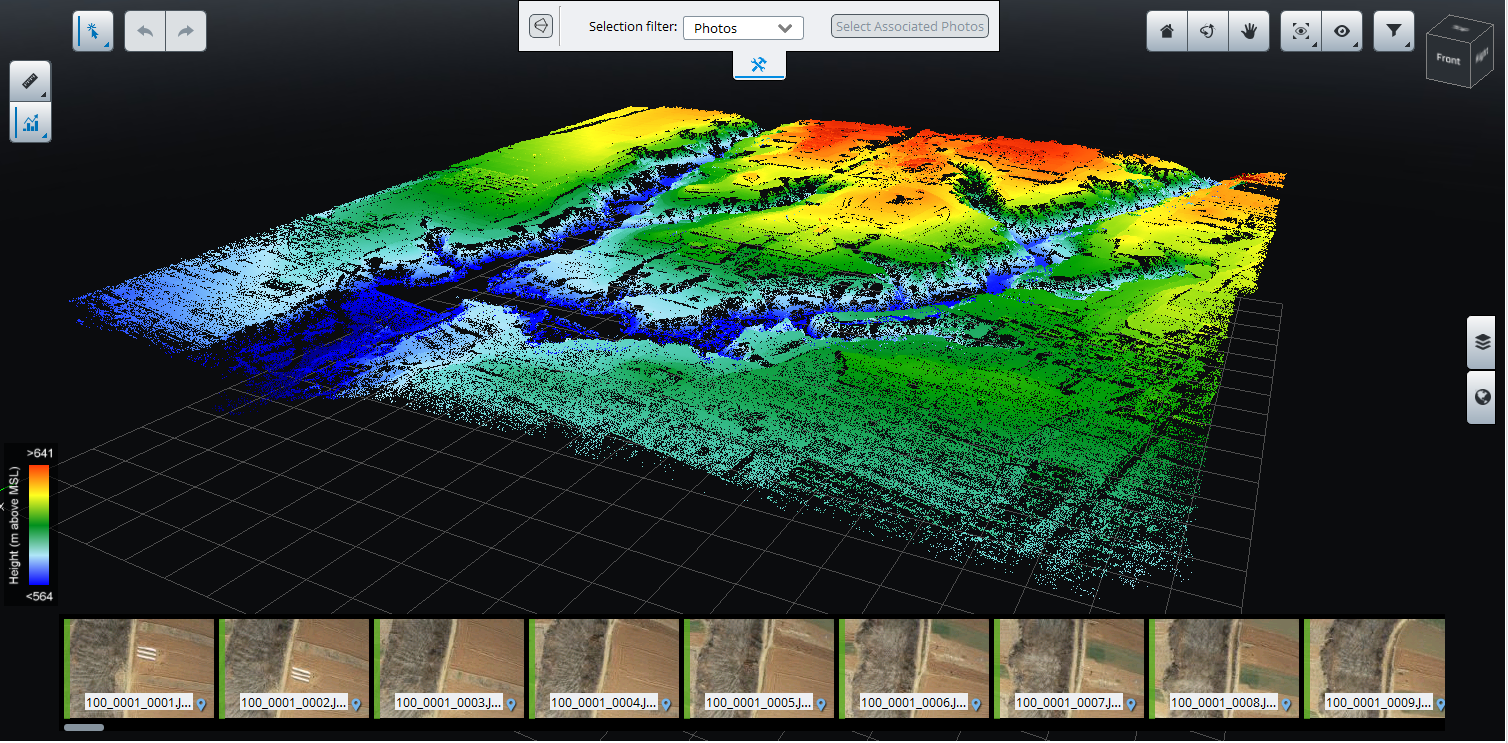Open the layers side panel
Viewport: 1508px width, 743px height.
coord(1481,342)
